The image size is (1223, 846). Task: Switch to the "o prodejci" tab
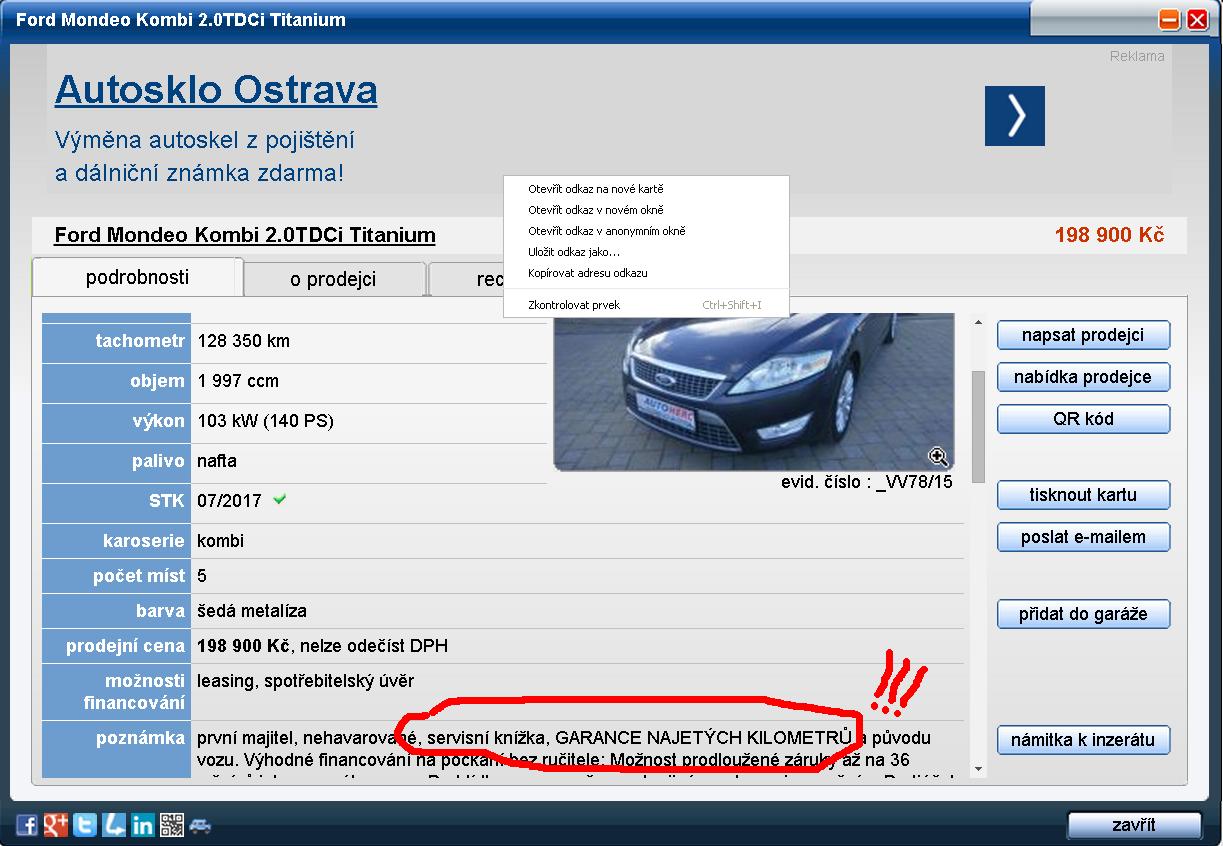333,279
